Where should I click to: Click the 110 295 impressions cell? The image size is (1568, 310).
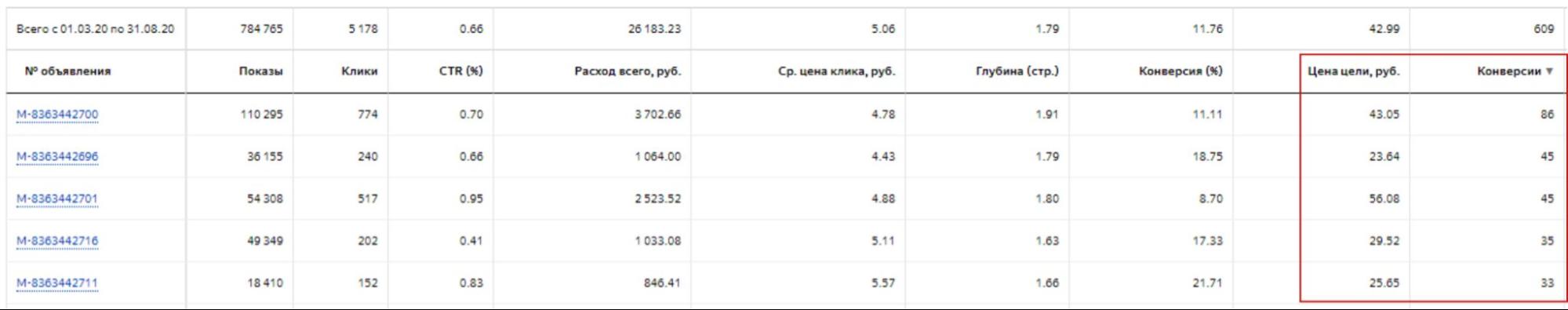pos(261,115)
